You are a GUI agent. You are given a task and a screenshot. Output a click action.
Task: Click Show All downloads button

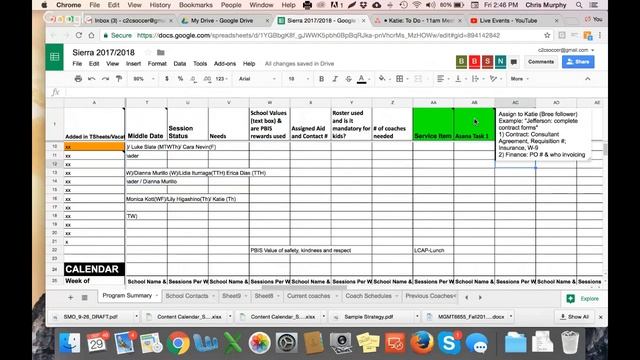coord(575,317)
